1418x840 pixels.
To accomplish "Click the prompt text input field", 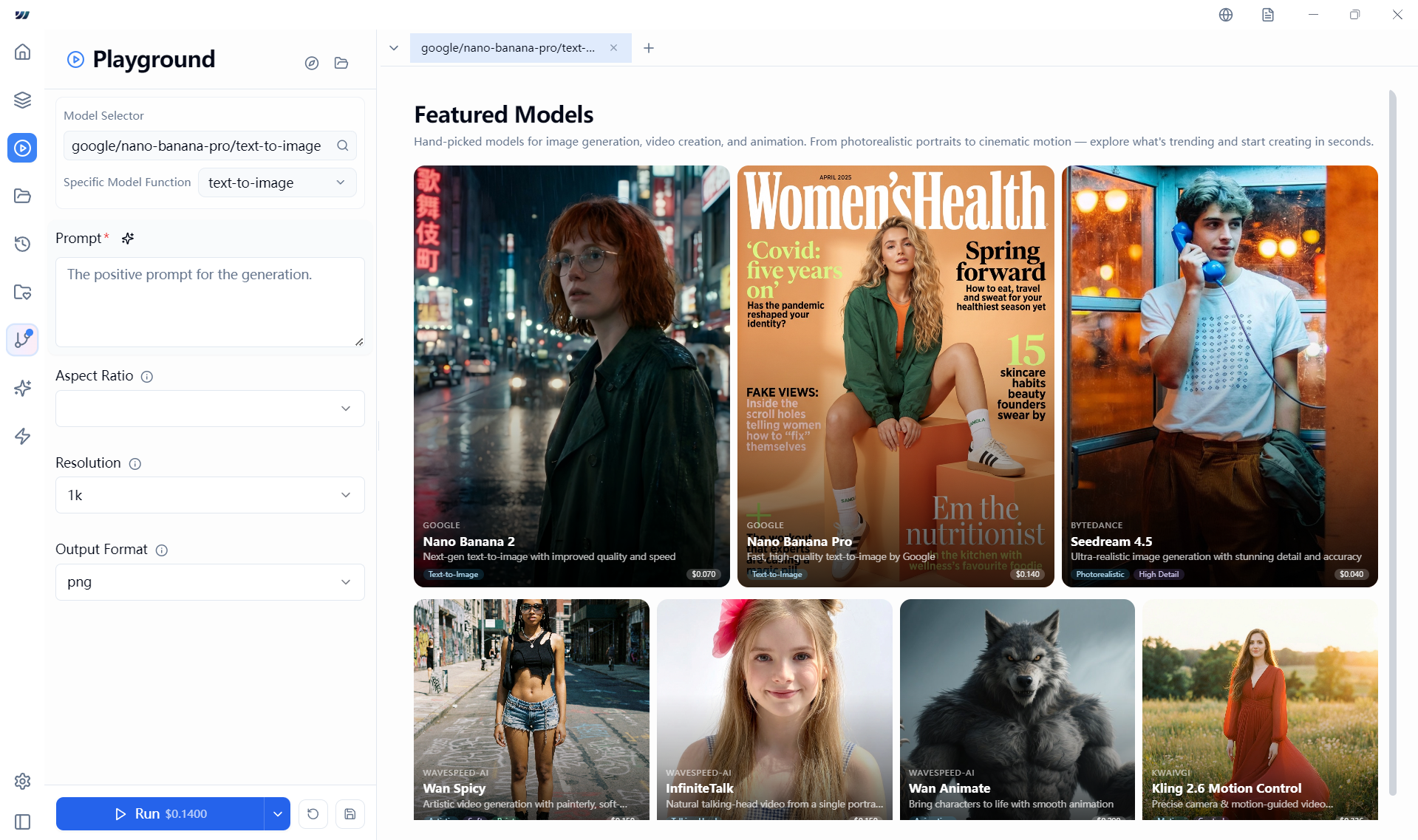I will coord(210,301).
